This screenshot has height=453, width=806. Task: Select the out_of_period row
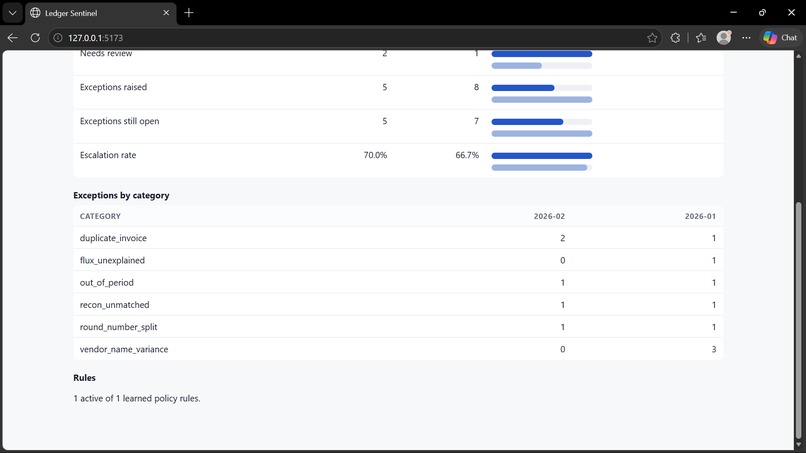click(x=398, y=282)
